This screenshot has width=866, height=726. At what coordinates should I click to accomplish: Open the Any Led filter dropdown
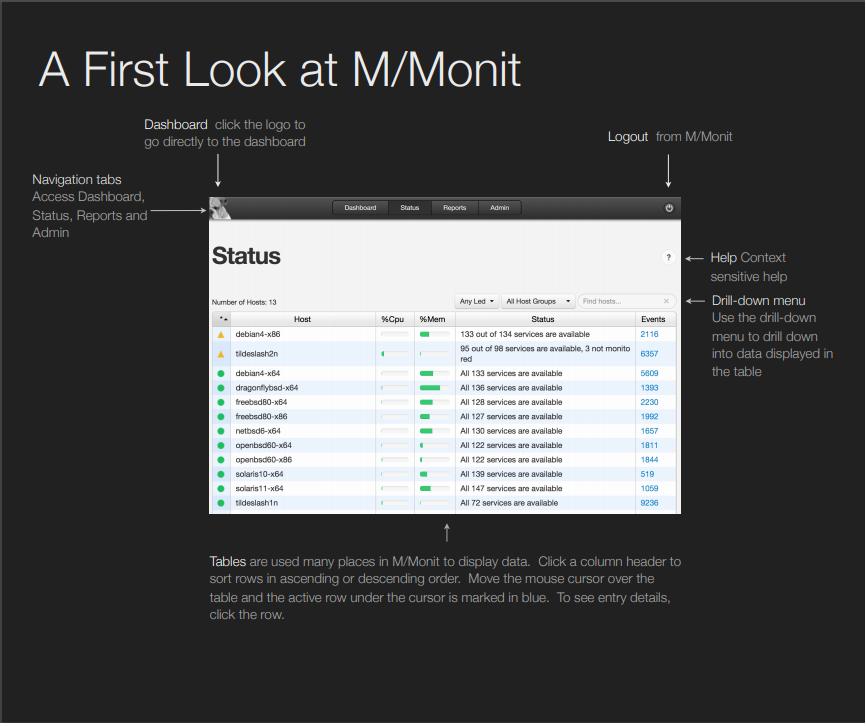click(x=477, y=301)
